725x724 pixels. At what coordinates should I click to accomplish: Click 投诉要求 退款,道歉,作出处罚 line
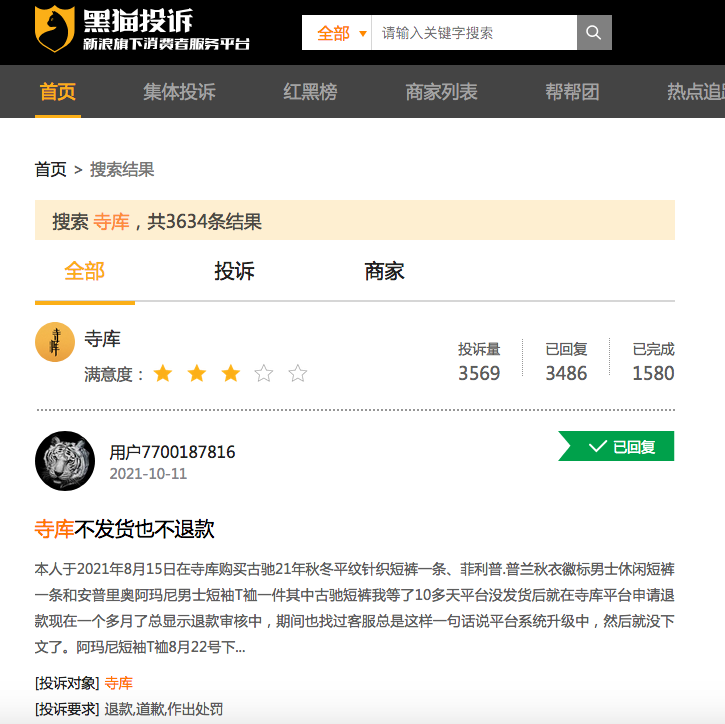[x=129, y=709]
